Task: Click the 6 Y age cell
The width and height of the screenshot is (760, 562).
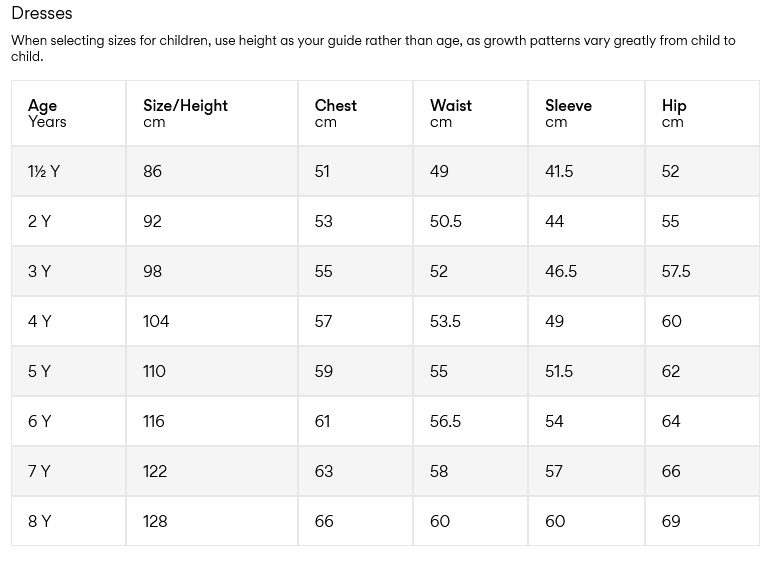Action: (x=39, y=421)
